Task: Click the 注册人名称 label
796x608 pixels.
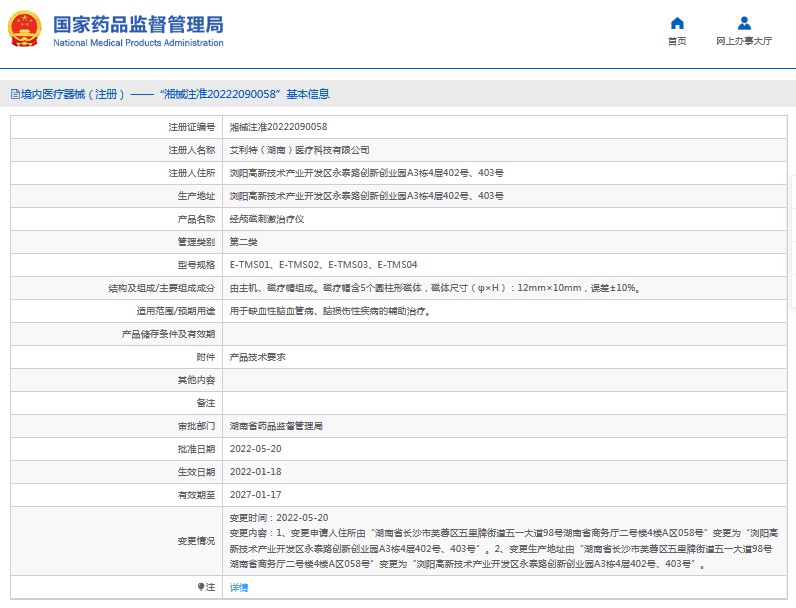Action: click(192, 150)
